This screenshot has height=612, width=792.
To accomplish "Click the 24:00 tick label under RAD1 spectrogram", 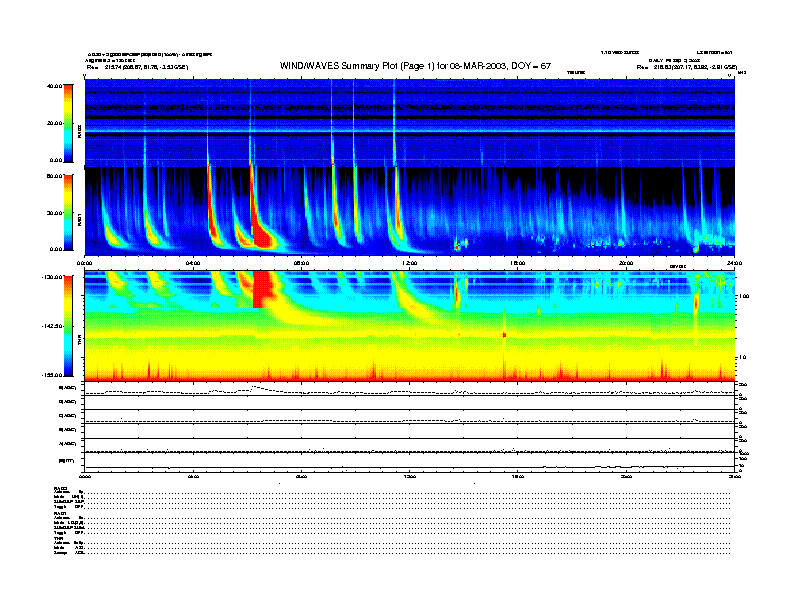I will (x=734, y=263).
